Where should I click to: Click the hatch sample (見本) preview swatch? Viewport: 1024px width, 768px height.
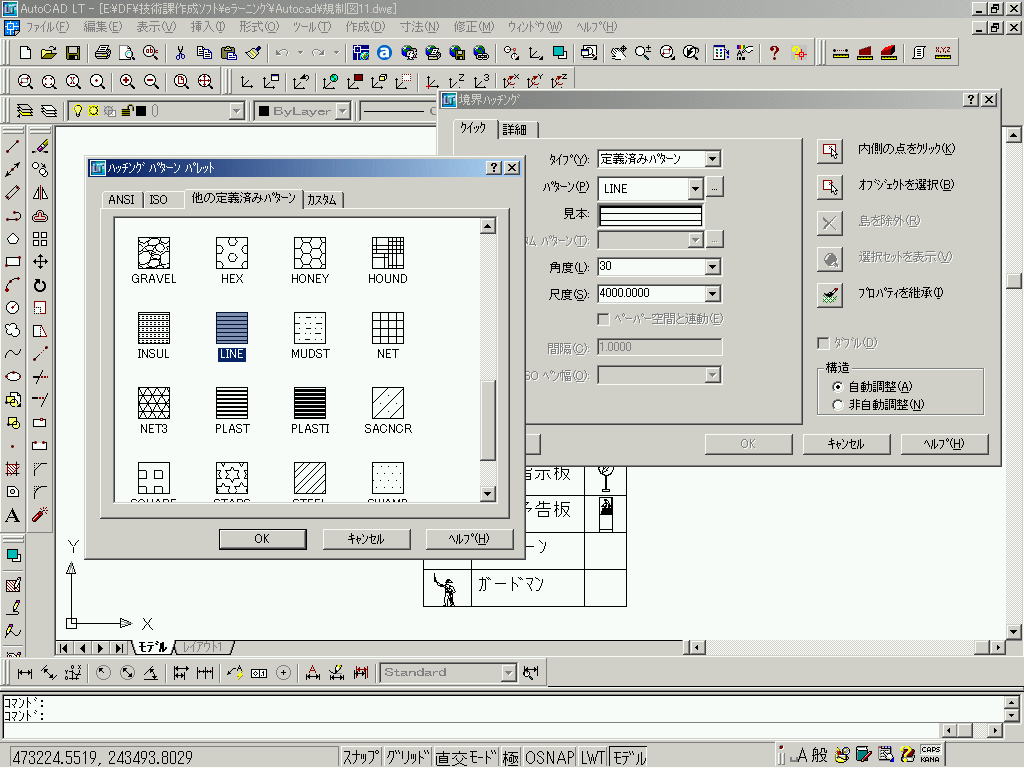[x=650, y=215]
